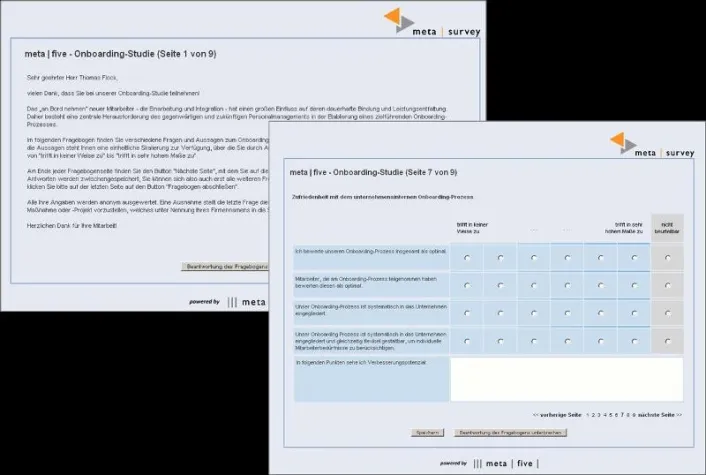The width and height of the screenshot is (706, 475).
Task: Go to '<< vorherige Seite'
Action: [557, 414]
